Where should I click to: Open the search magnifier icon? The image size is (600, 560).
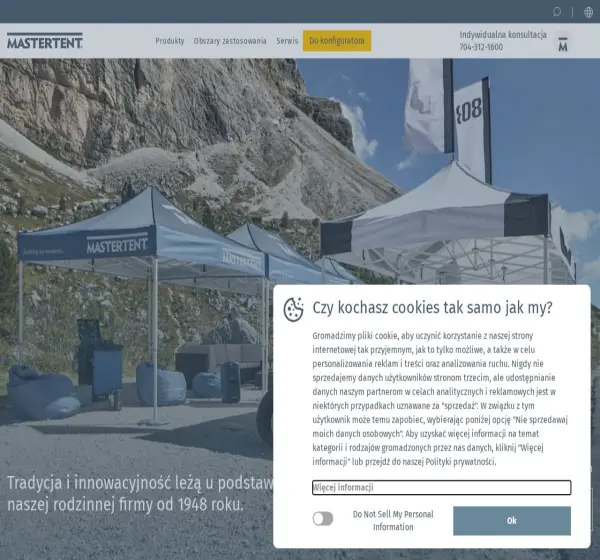[x=557, y=12]
